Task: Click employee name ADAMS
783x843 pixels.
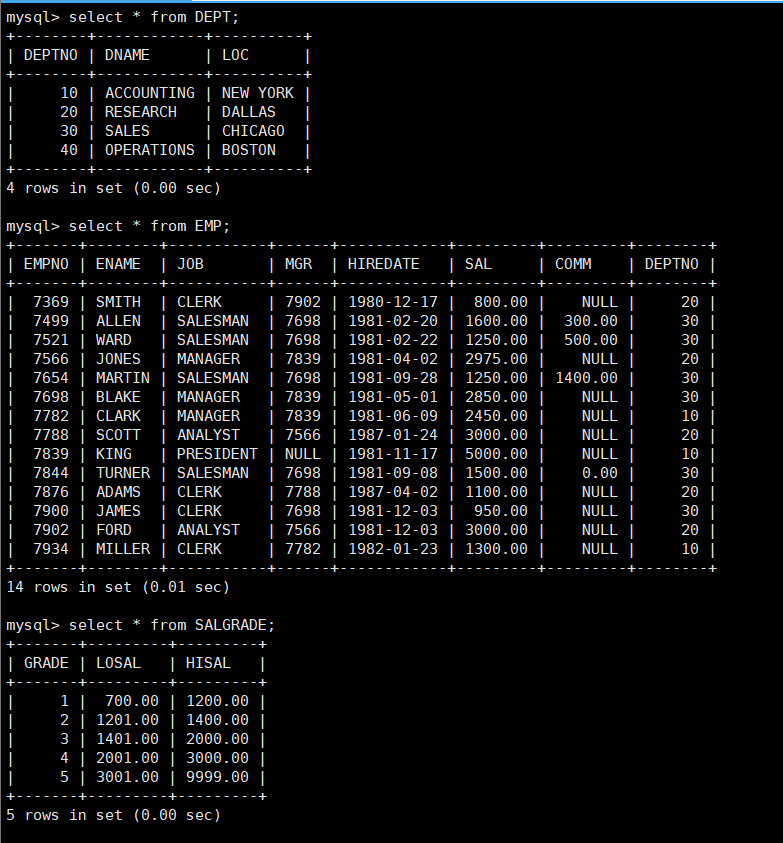Action: click(118, 492)
